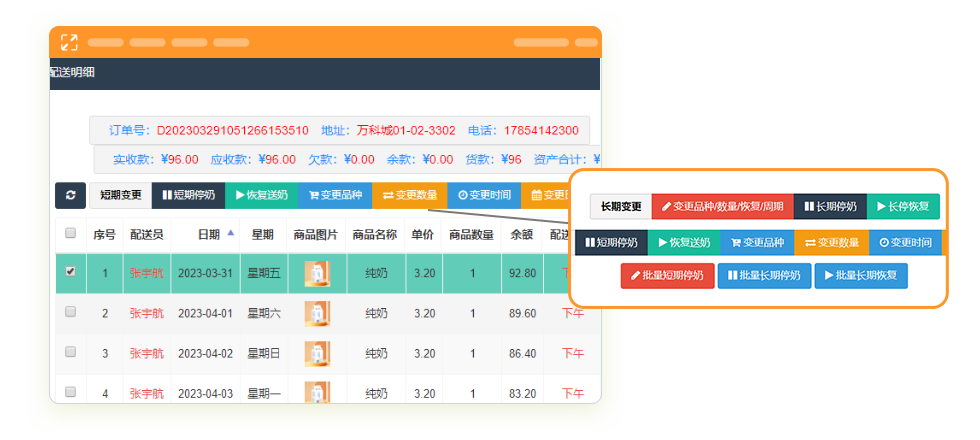Screen dimensions: 980x440
Task: Click the refresh icon button left of 短期变更
Action: [70, 195]
